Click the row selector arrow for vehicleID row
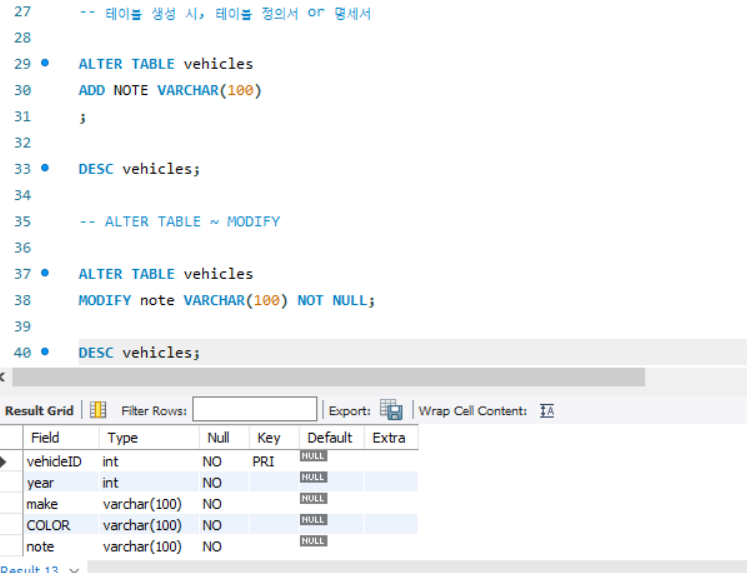Viewport: 747px width, 573px height. coord(3,461)
